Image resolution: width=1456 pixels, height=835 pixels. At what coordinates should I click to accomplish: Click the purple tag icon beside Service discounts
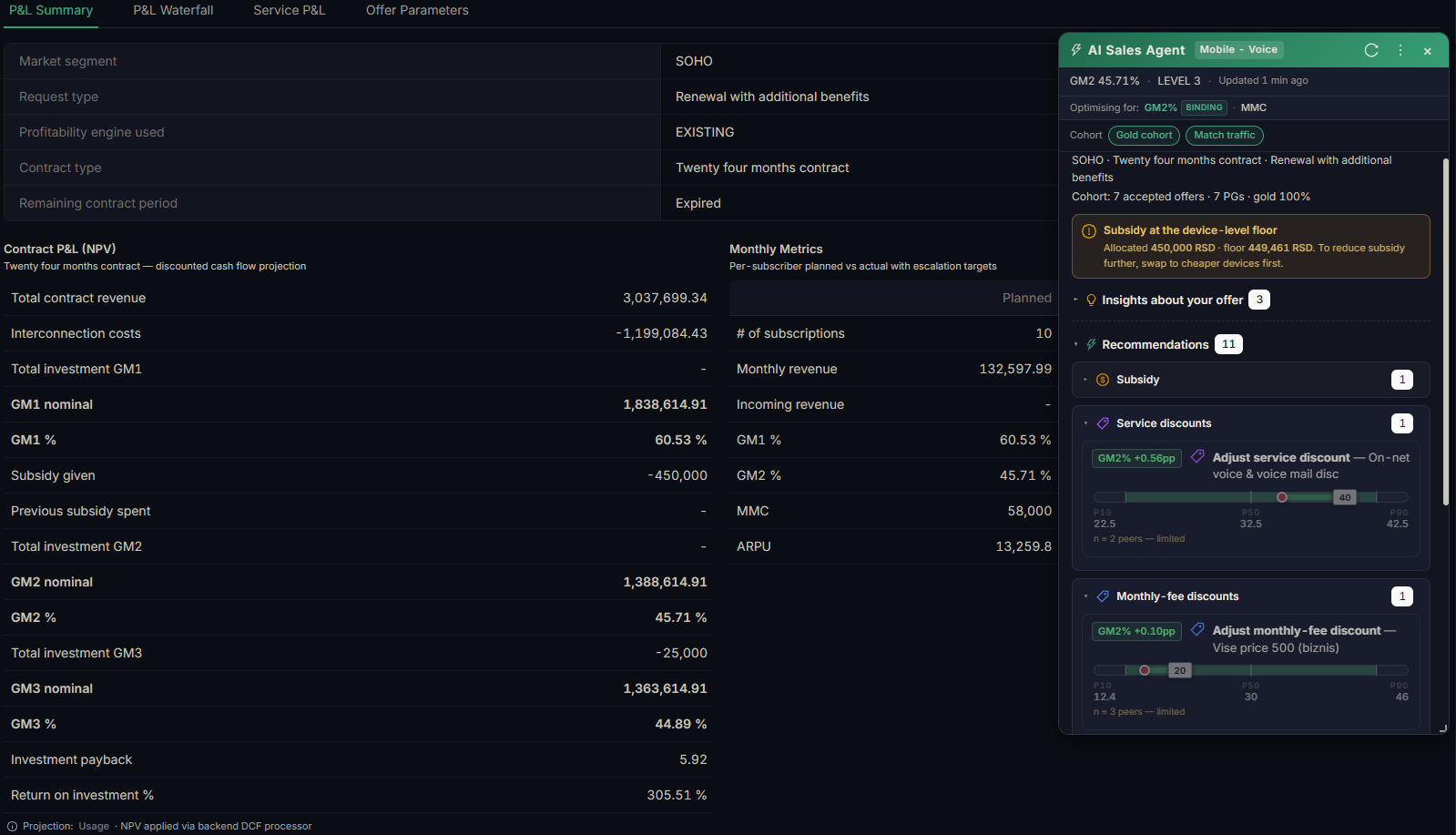(x=1103, y=423)
